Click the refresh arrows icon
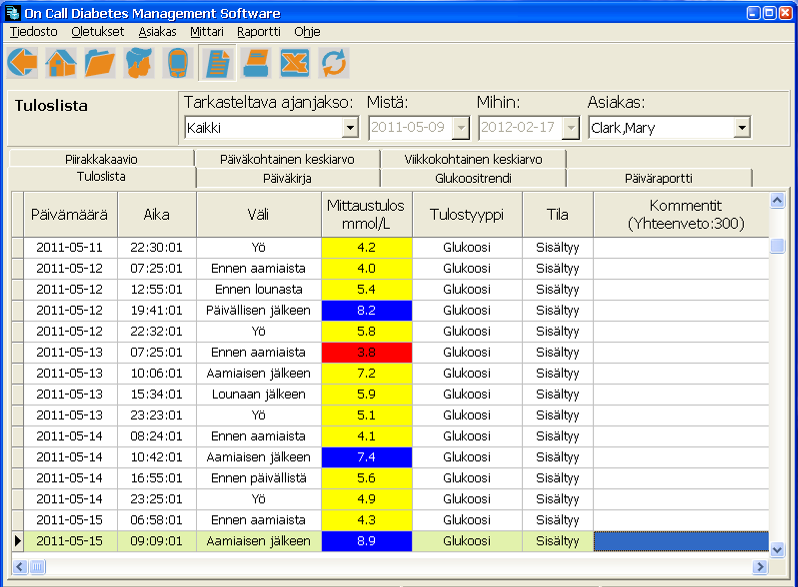The height and width of the screenshot is (587, 798). (334, 63)
